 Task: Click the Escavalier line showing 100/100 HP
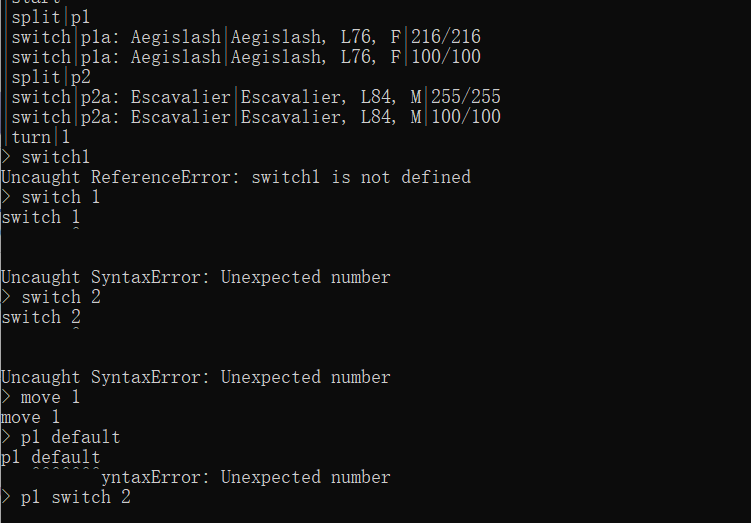256,117
